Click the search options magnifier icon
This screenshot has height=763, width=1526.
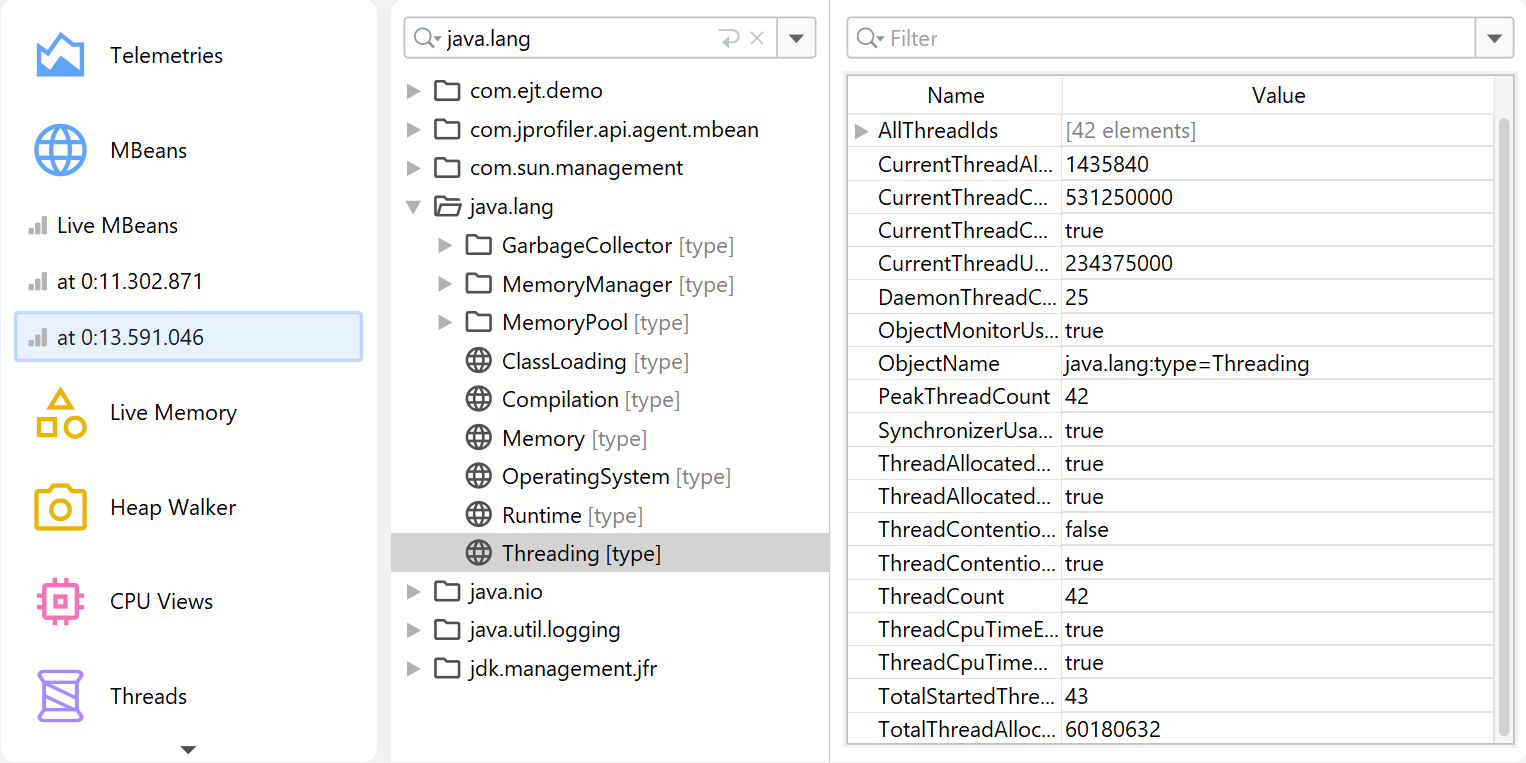(x=427, y=39)
